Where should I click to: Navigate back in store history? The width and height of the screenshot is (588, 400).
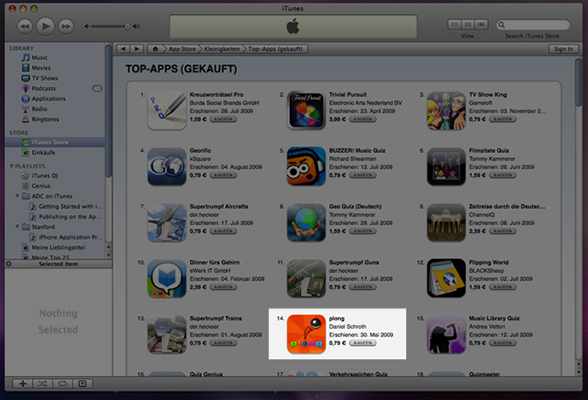[123, 49]
